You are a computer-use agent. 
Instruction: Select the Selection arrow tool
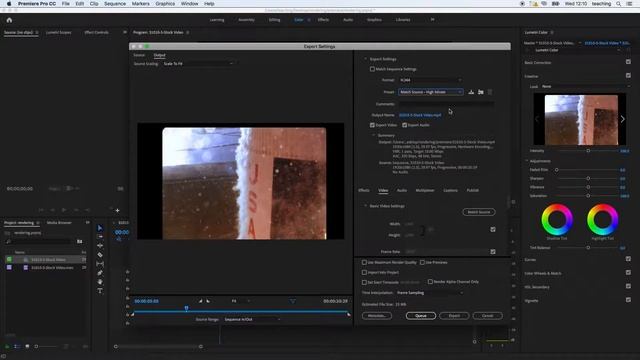[x=100, y=228]
